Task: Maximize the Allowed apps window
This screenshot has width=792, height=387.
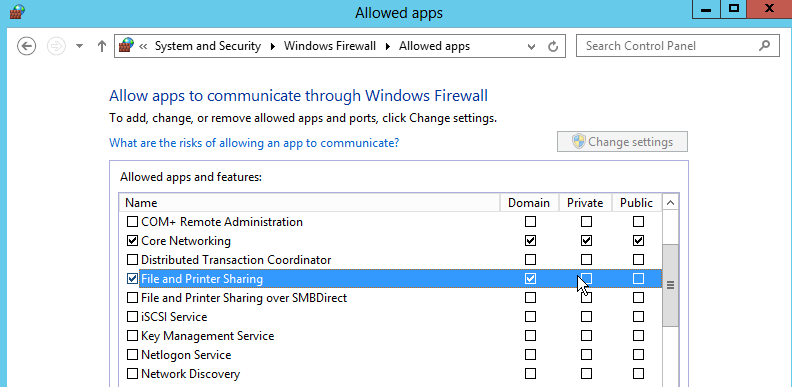Action: (734, 10)
